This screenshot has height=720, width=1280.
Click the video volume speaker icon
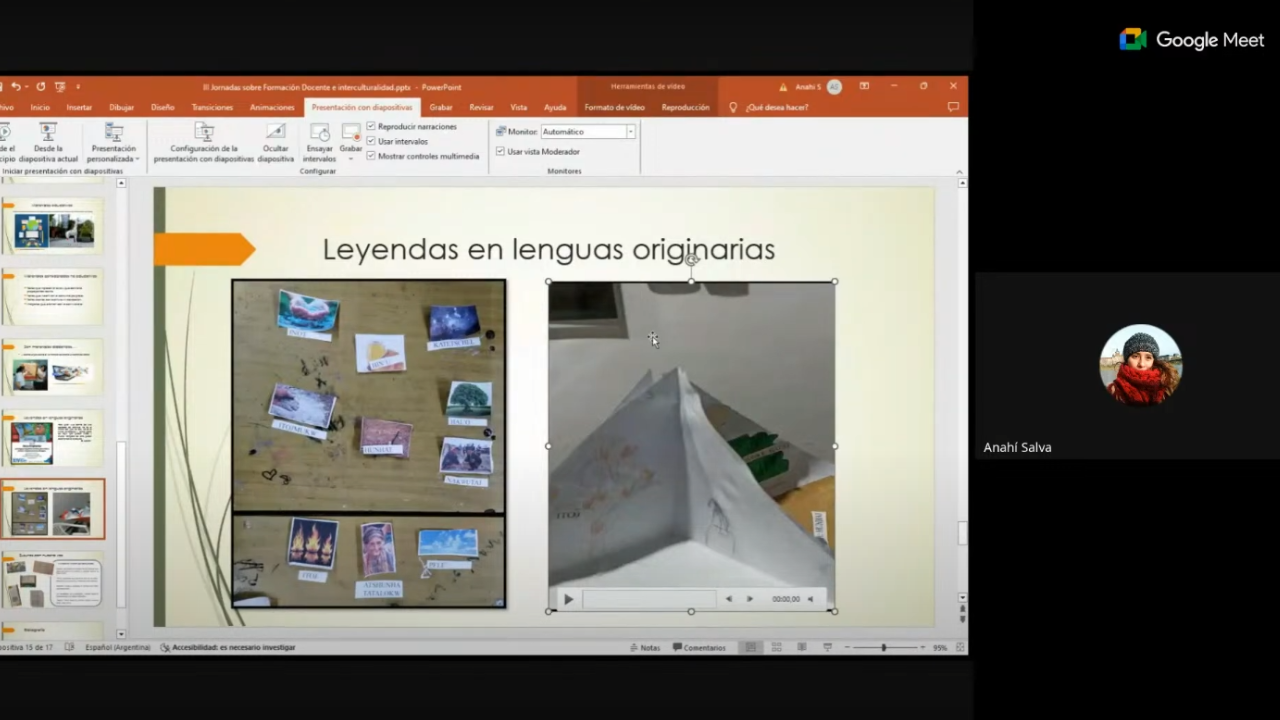[810, 599]
